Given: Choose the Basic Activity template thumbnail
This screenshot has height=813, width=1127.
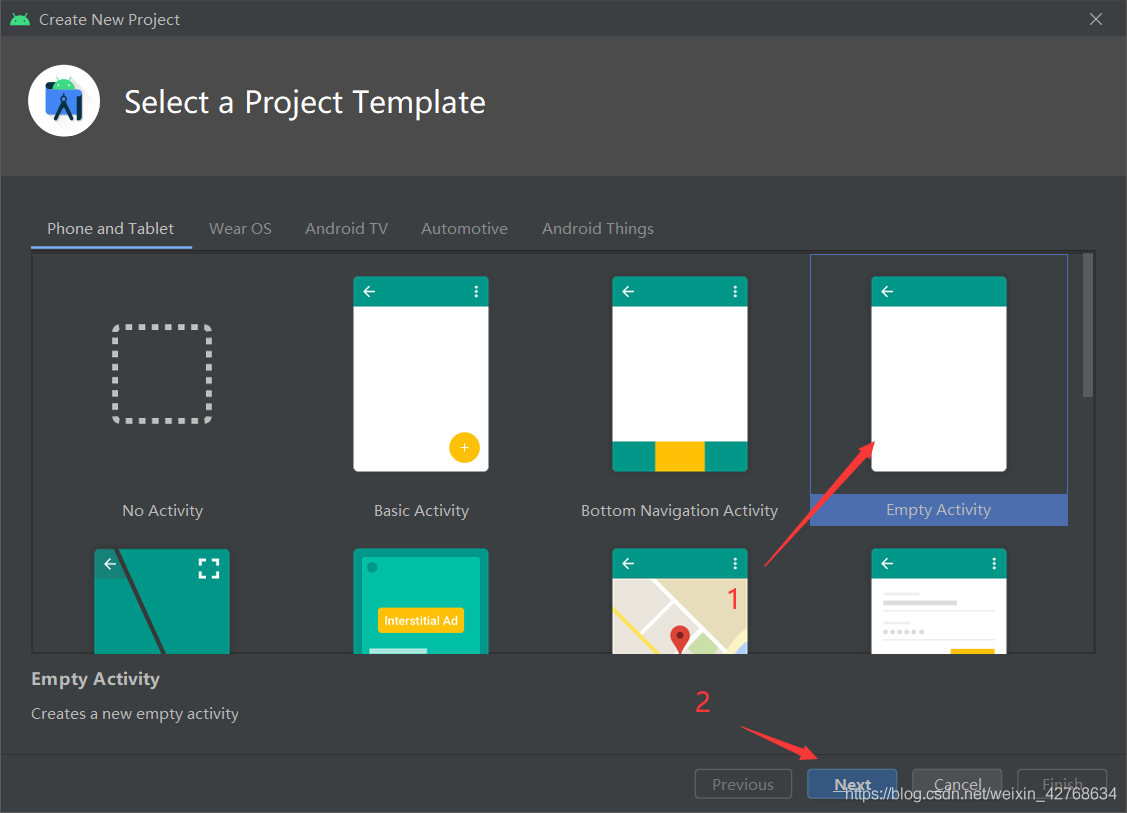Looking at the screenshot, I should 420,374.
